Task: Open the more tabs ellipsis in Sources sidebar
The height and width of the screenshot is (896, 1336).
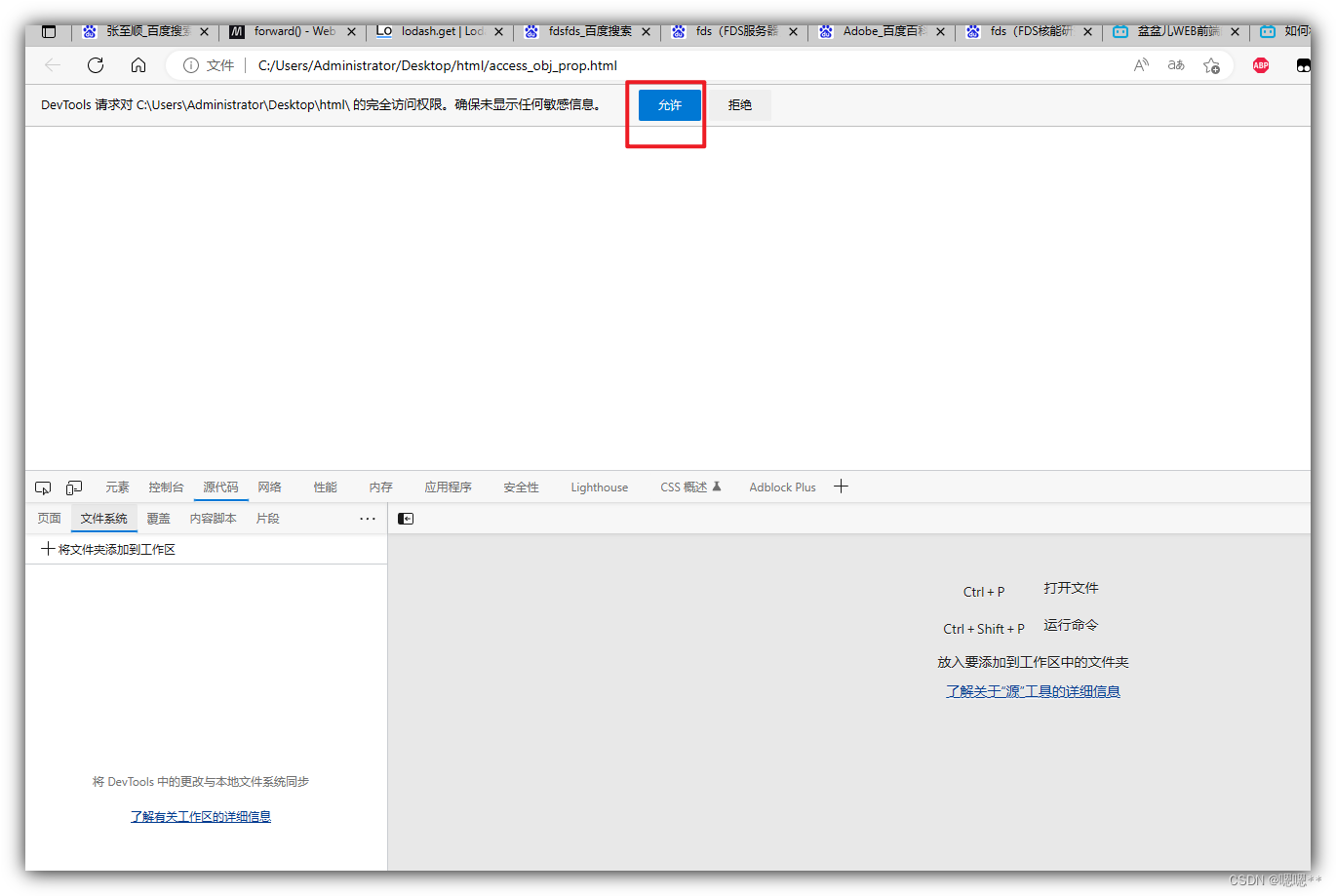Action: coord(368,519)
